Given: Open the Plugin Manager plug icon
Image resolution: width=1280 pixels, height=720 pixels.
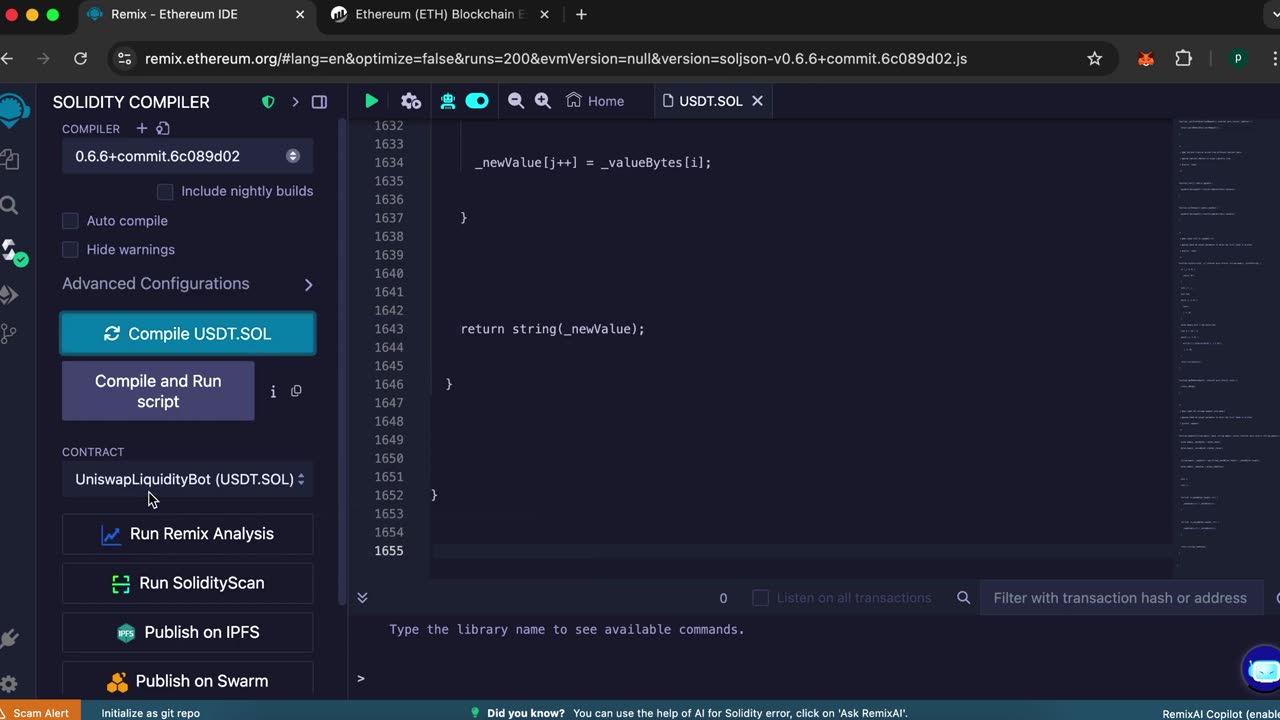Looking at the screenshot, I should click(x=10, y=639).
